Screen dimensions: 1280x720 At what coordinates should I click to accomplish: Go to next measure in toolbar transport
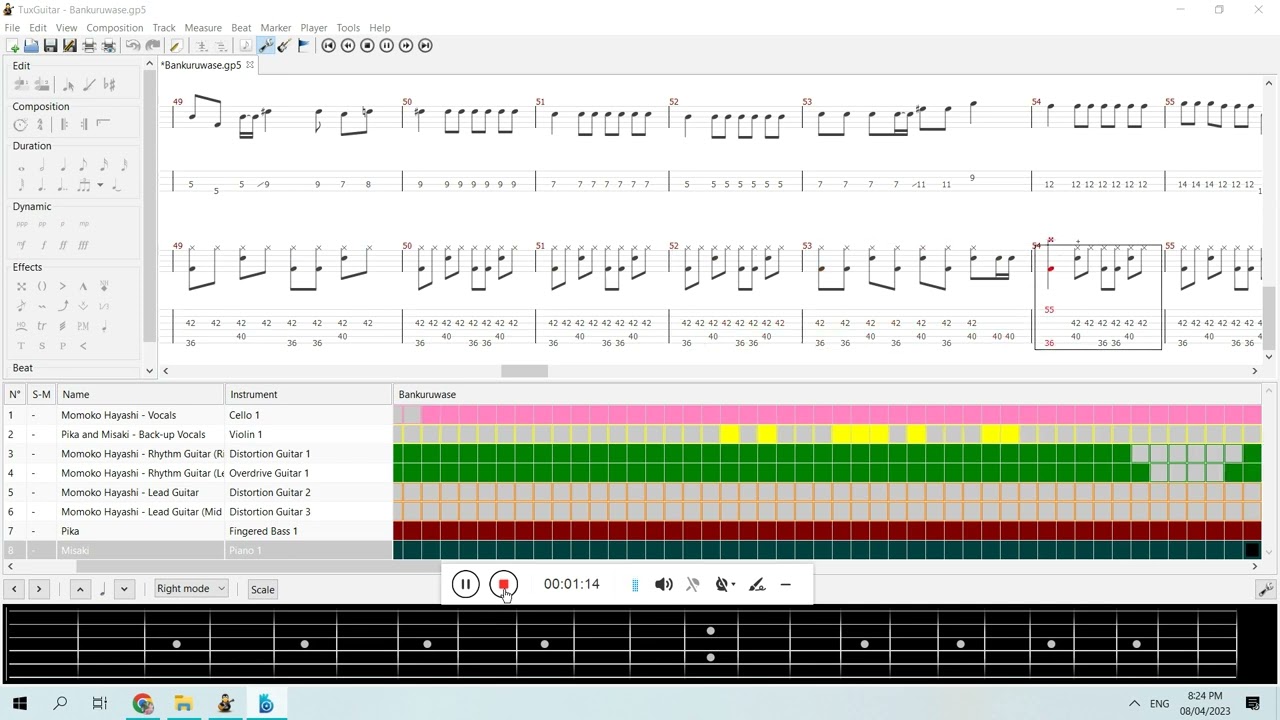point(406,46)
